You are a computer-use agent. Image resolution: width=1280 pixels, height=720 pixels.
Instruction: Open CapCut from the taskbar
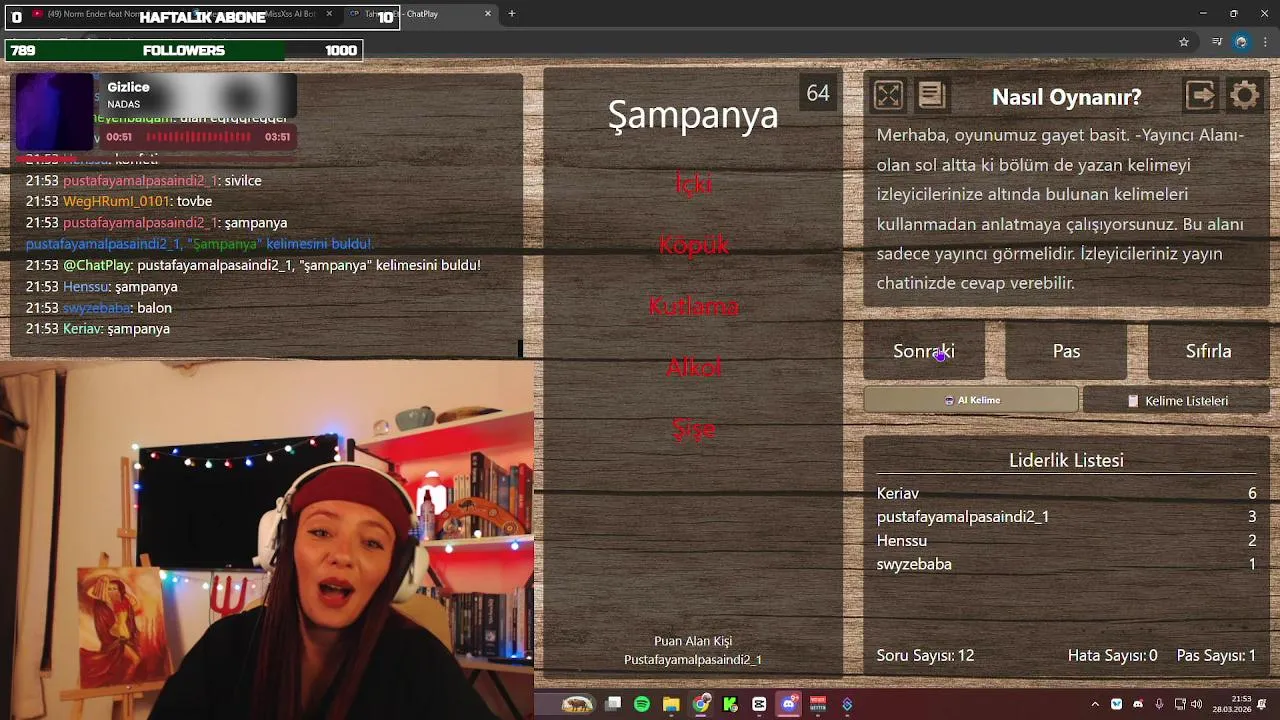[x=759, y=704]
